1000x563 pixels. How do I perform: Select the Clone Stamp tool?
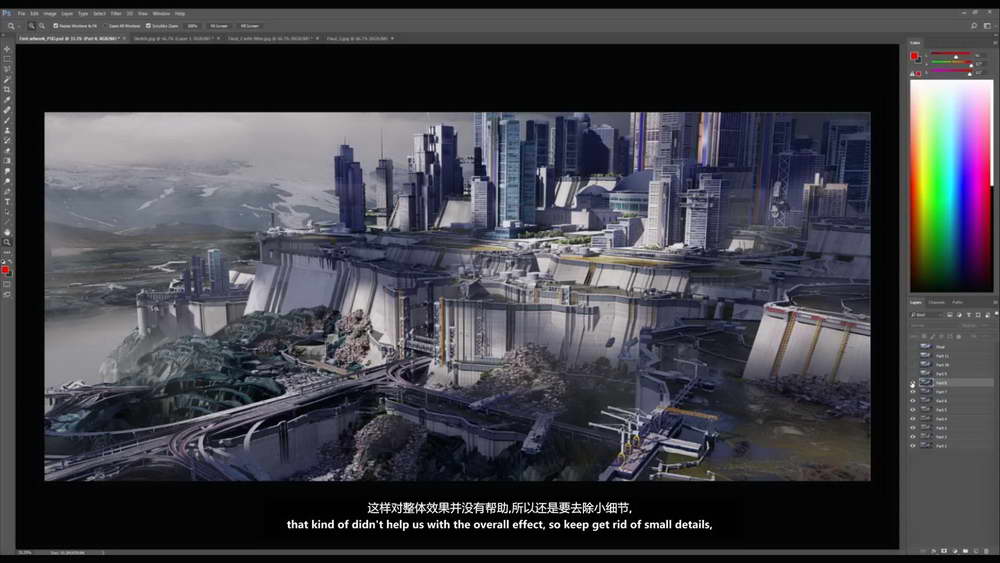[x=7, y=131]
